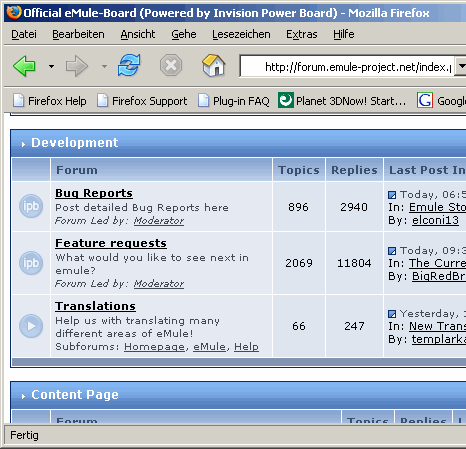This screenshot has width=466, height=449.
Task: Open the address bar URL dropdown
Action: pos(461,66)
